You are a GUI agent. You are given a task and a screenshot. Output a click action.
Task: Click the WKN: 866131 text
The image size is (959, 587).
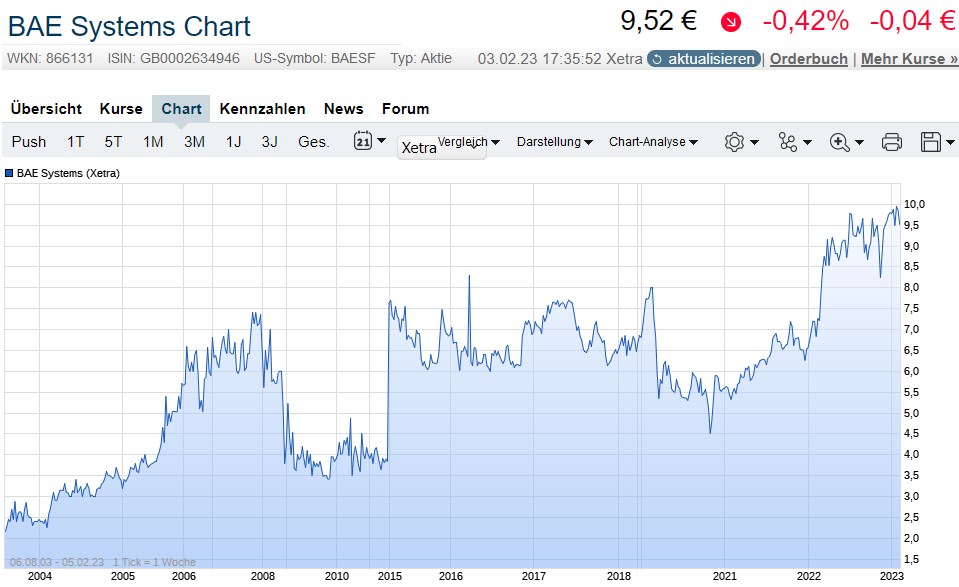[50, 58]
